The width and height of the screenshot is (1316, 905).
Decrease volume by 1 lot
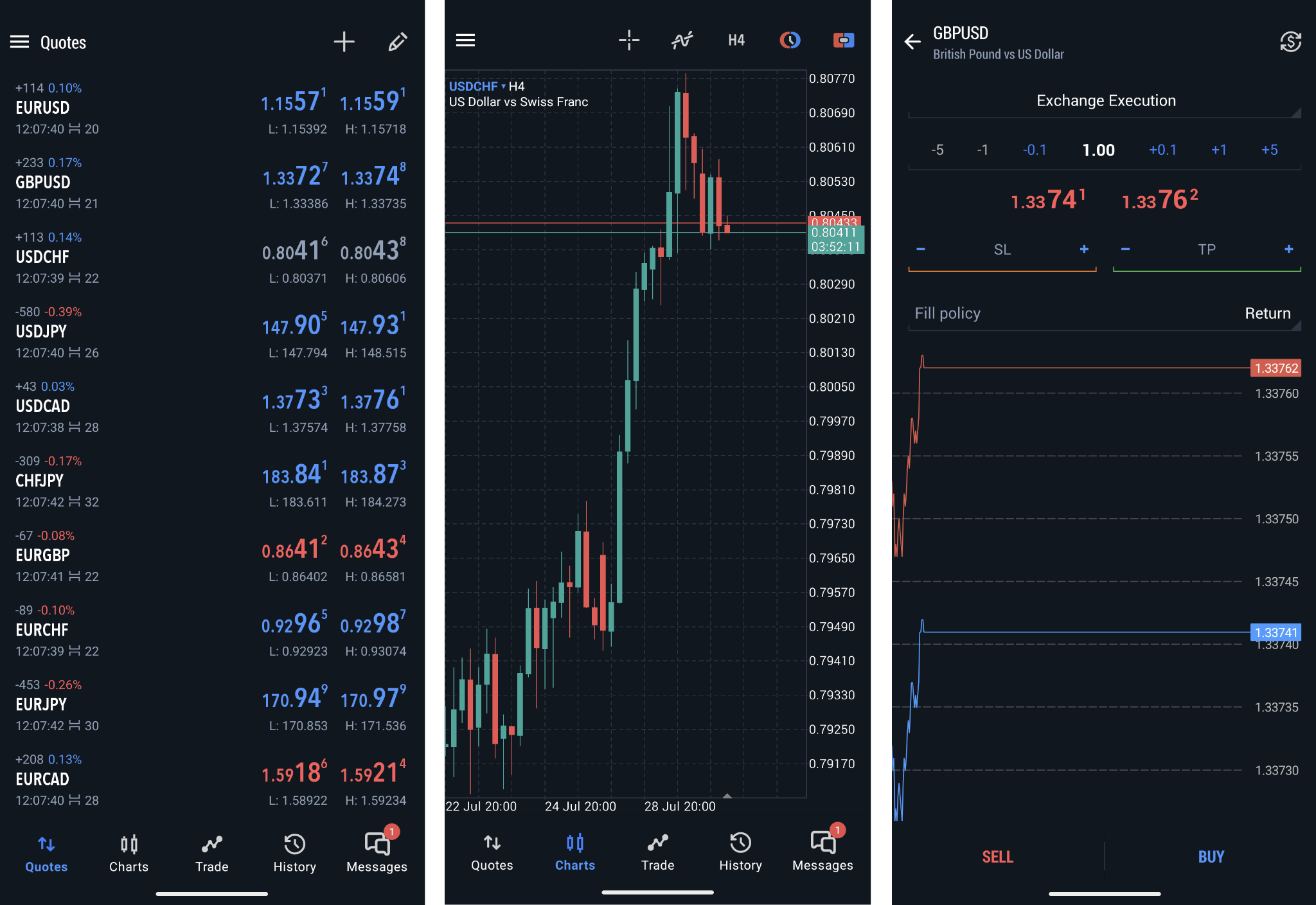click(983, 150)
